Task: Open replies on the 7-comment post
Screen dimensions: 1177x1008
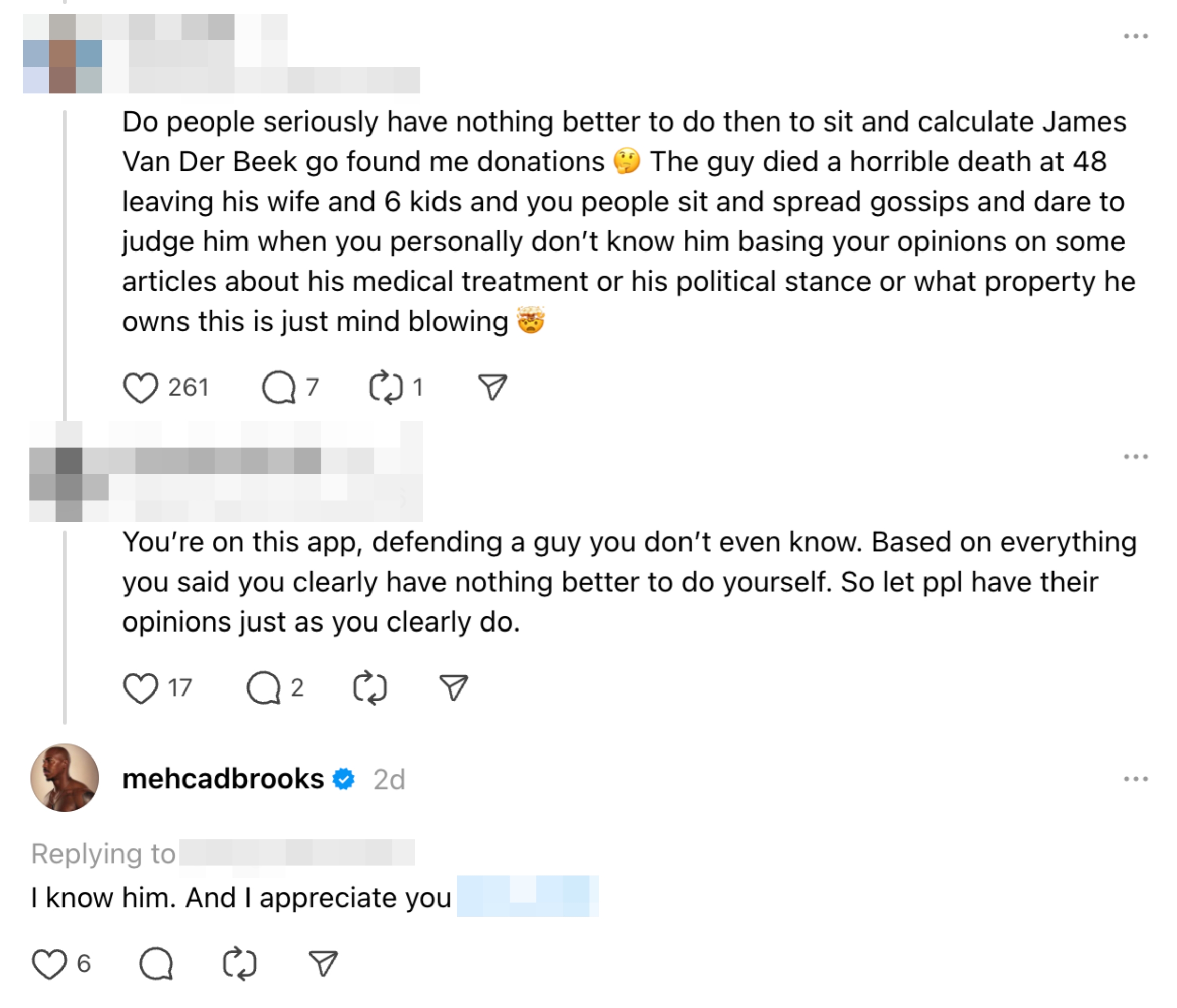Action: tap(279, 388)
